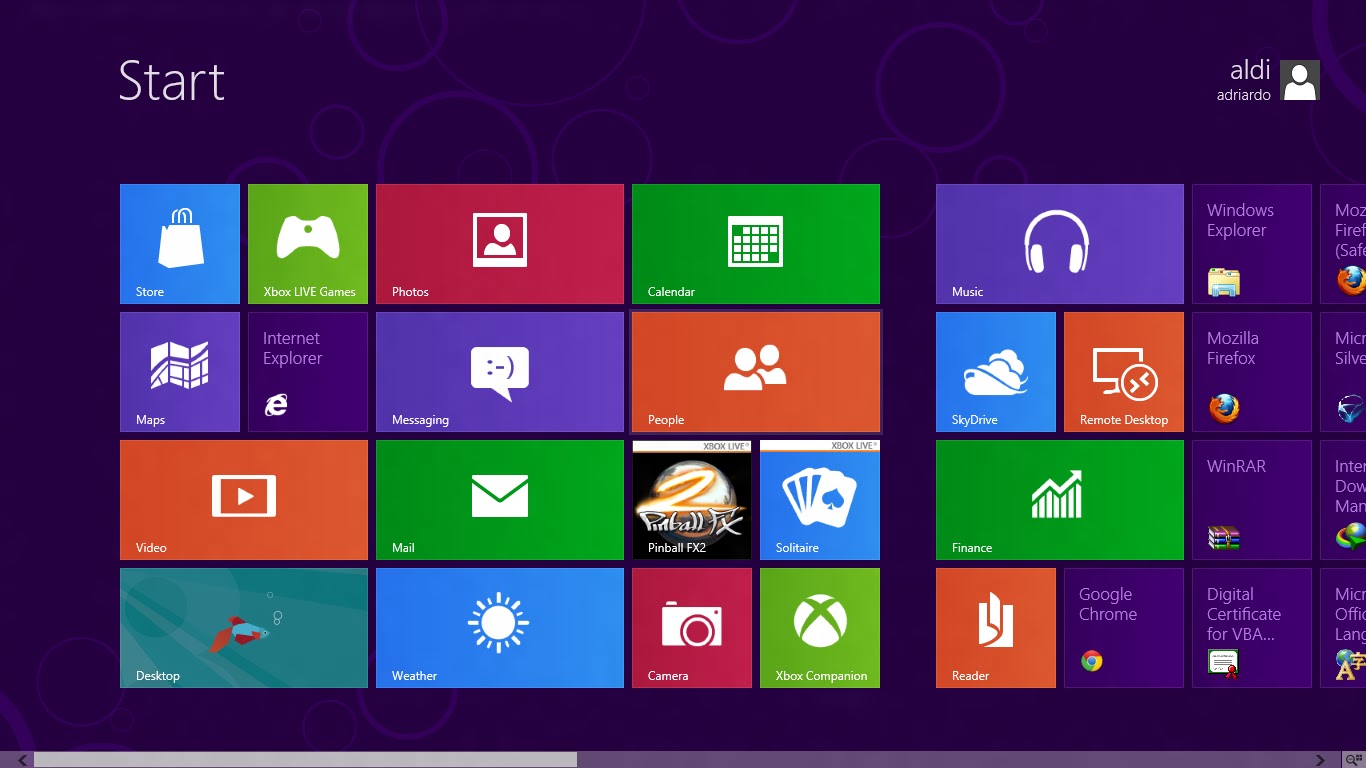This screenshot has height=768, width=1366.
Task: Launch SkyDrive
Action: [x=995, y=371]
